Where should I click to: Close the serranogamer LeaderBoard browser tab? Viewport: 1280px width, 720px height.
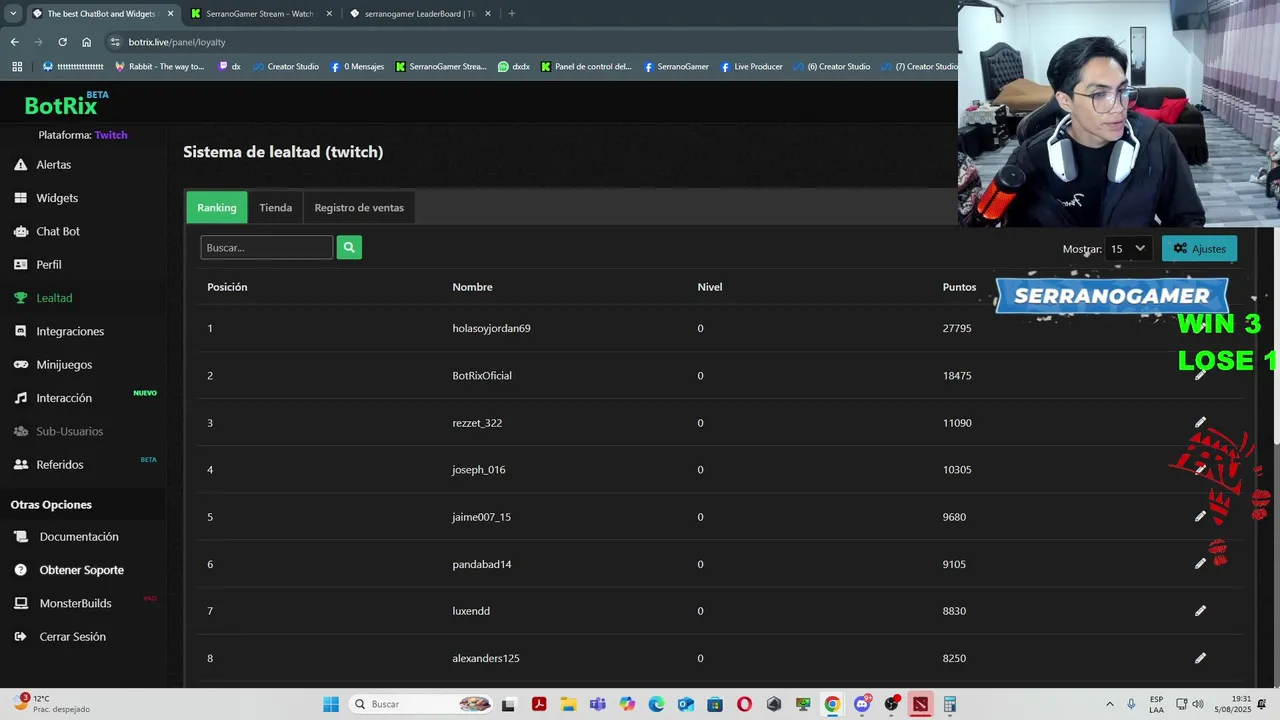[490, 14]
